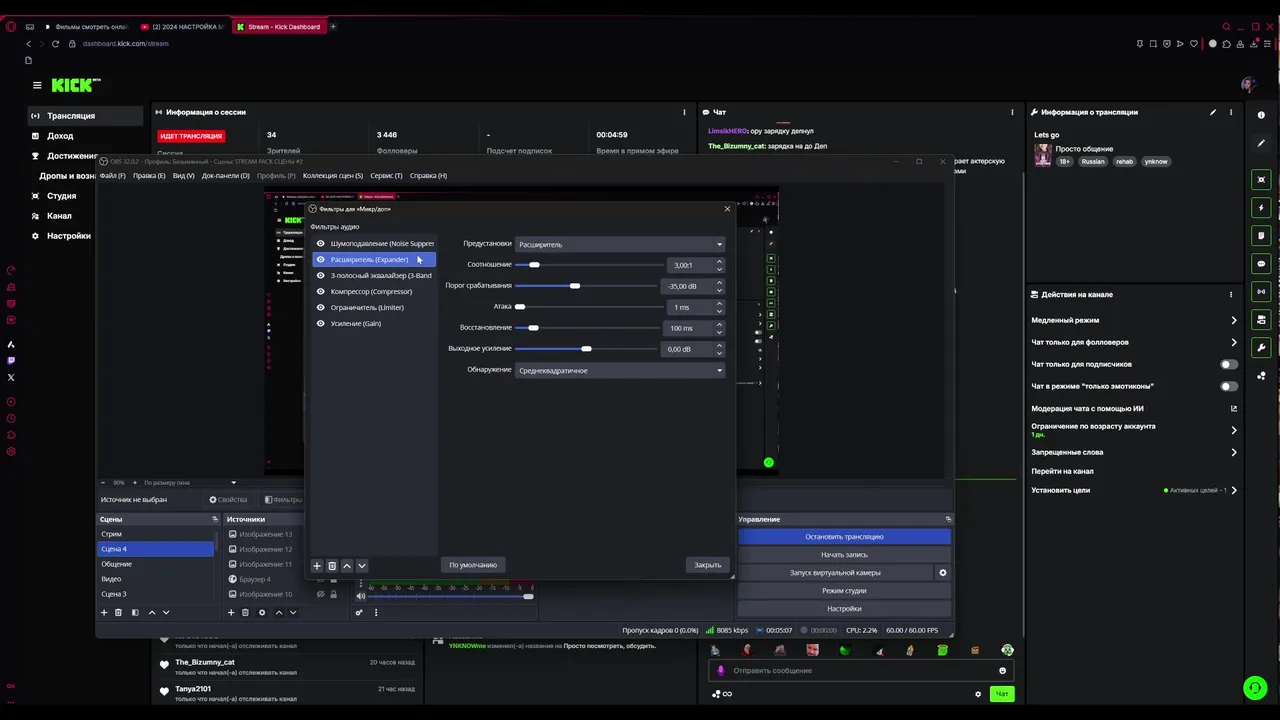
Task: Open the Kick hamburger menu icon
Action: point(37,85)
